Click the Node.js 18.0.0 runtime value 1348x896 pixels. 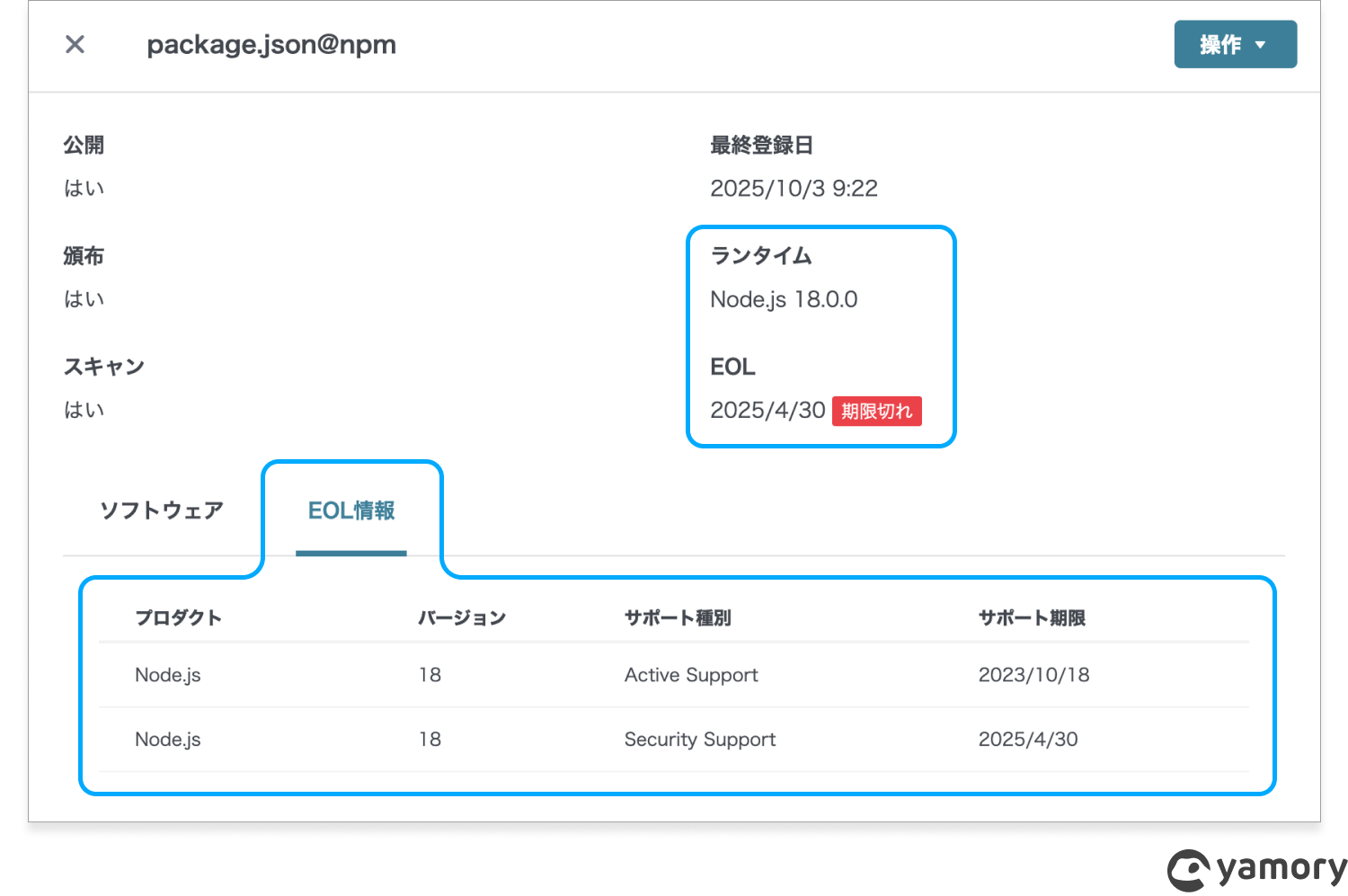[784, 299]
